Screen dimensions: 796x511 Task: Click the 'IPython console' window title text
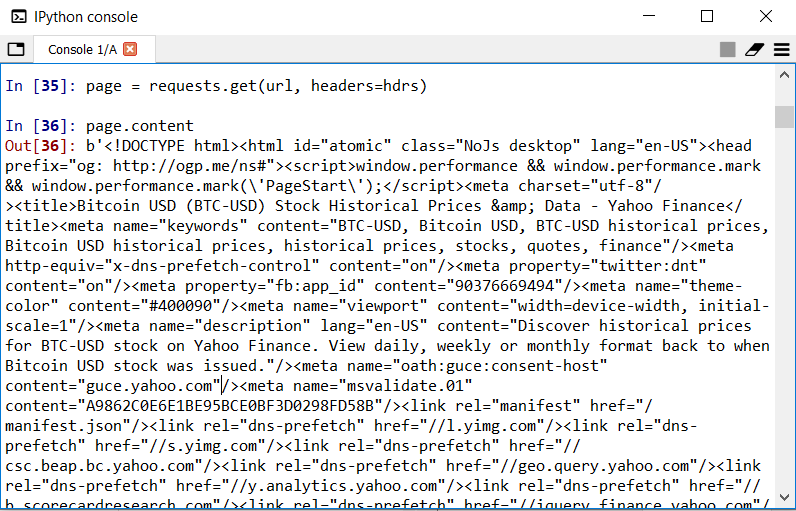point(86,17)
